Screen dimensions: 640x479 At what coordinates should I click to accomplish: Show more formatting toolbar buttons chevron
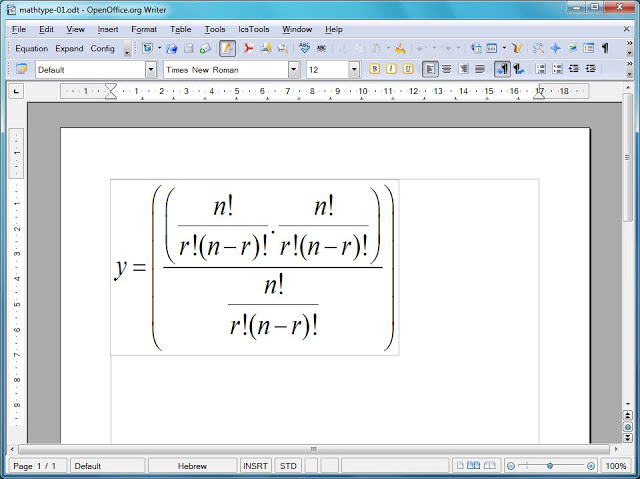[x=629, y=64]
